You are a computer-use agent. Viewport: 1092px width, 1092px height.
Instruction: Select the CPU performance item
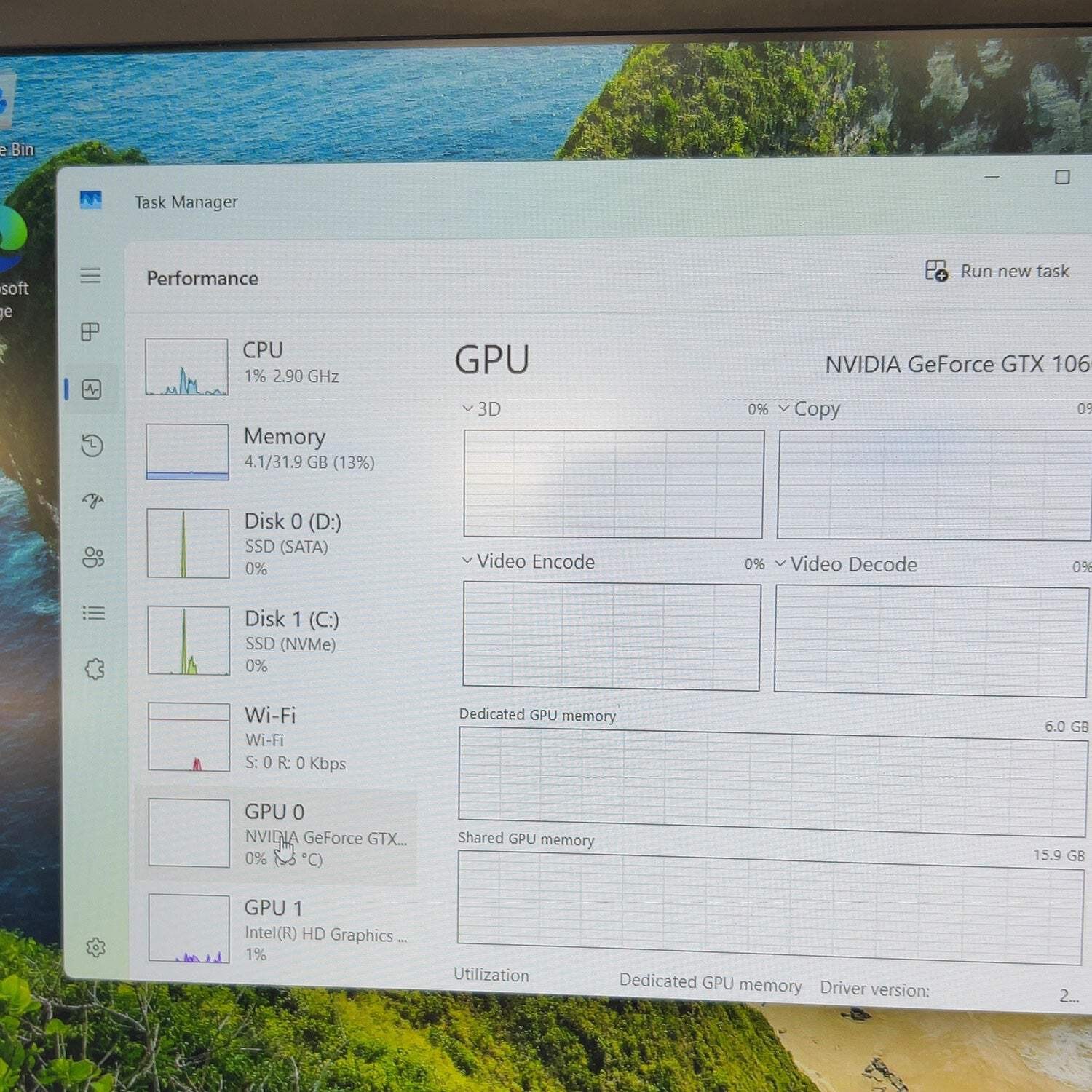point(276,367)
